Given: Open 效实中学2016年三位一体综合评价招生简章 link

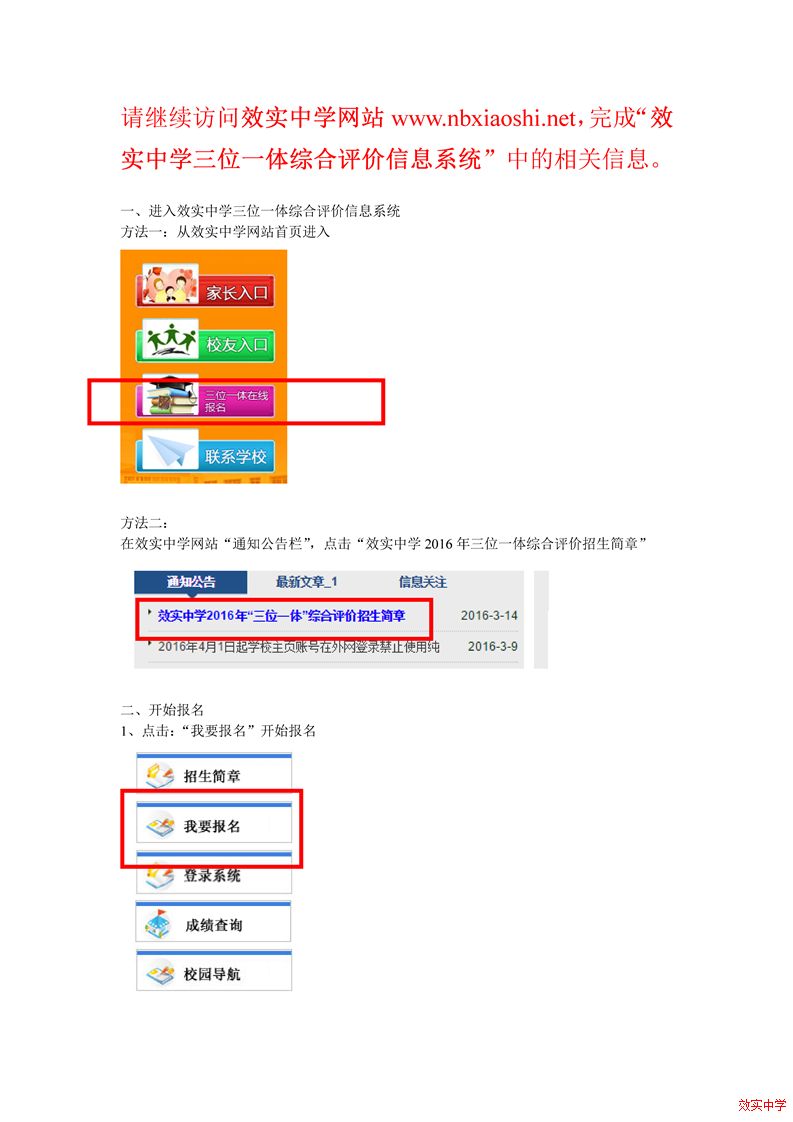Looking at the screenshot, I should tap(281, 615).
